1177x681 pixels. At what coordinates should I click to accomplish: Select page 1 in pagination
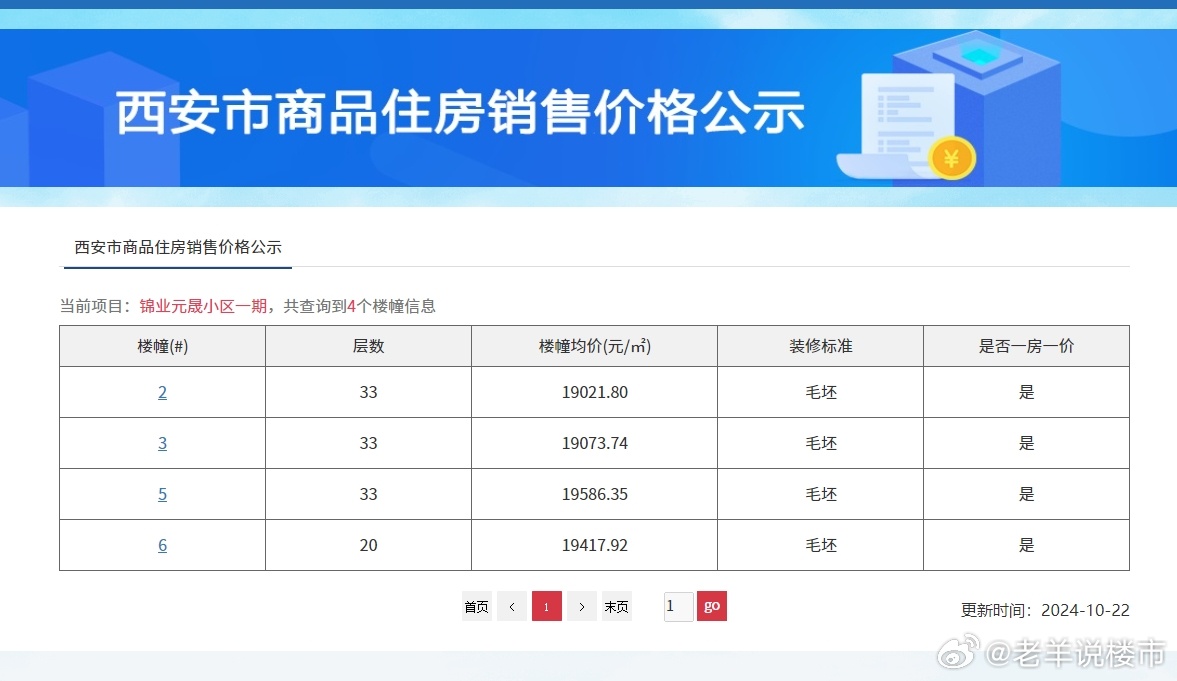click(x=546, y=607)
